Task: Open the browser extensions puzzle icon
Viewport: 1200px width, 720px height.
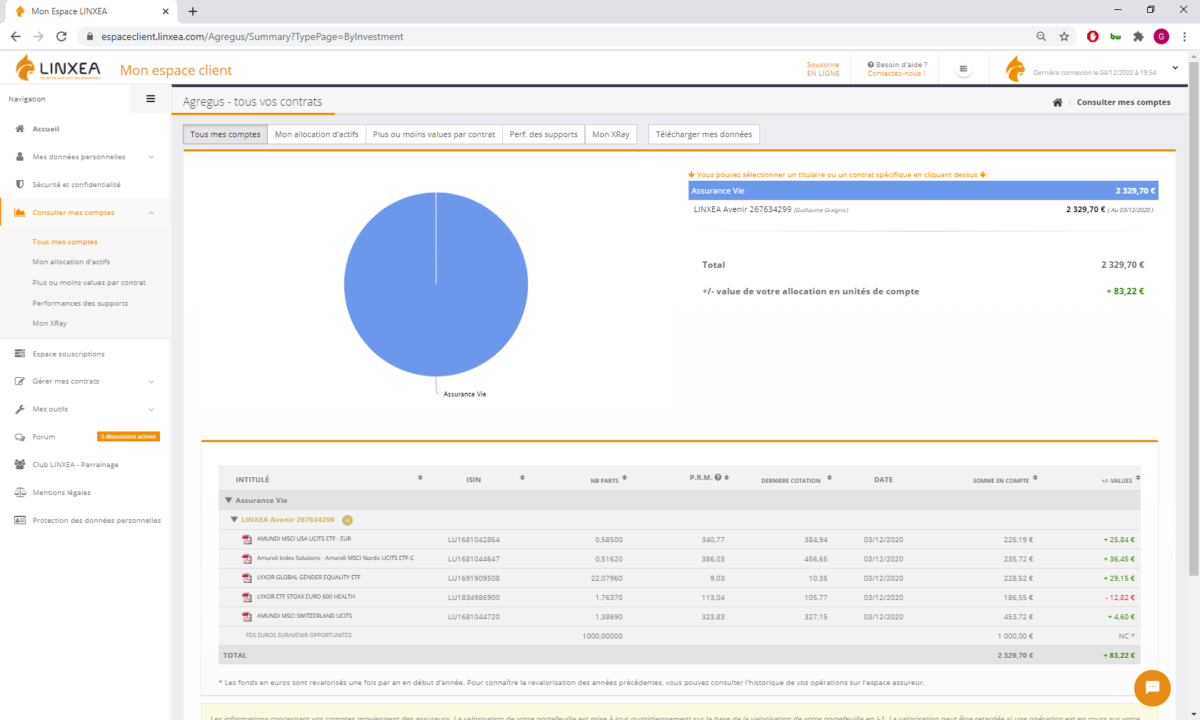Action: point(1138,36)
